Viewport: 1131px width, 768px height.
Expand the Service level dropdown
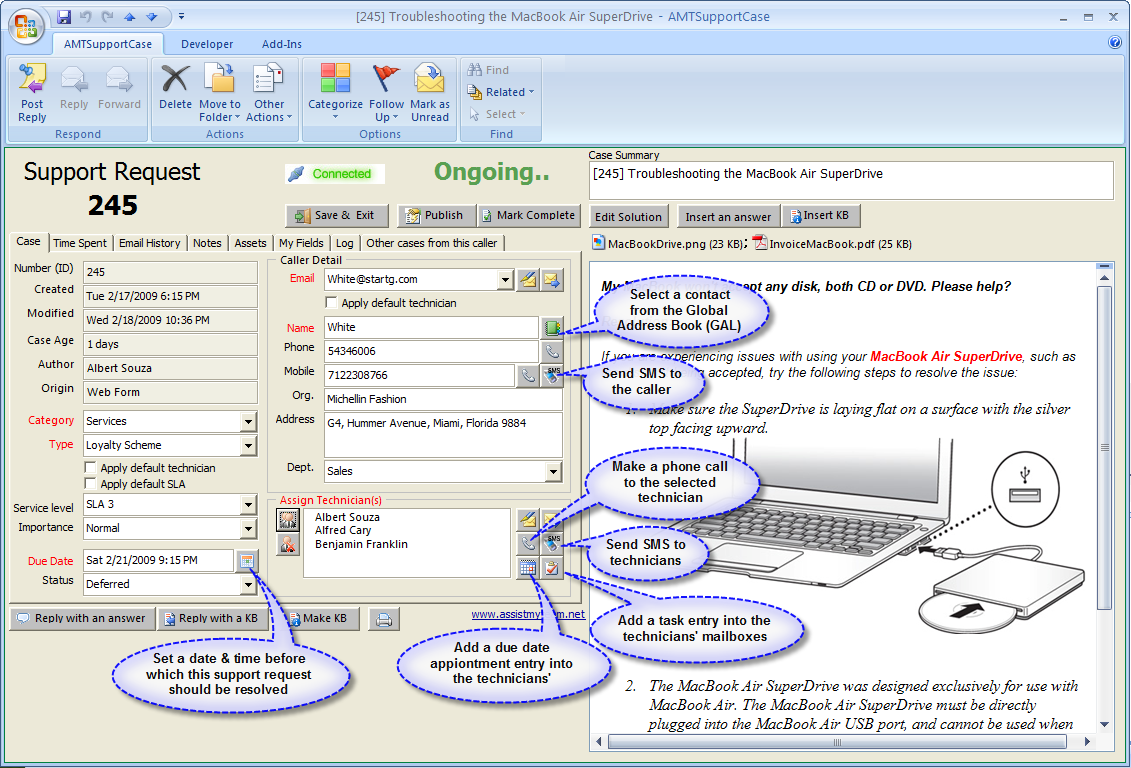pyautogui.click(x=248, y=505)
